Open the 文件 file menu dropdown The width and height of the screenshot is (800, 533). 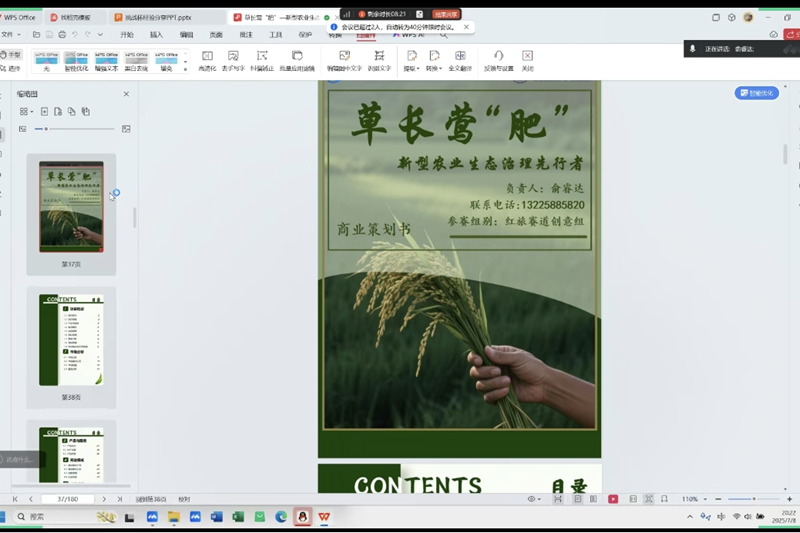pyautogui.click(x=8, y=34)
